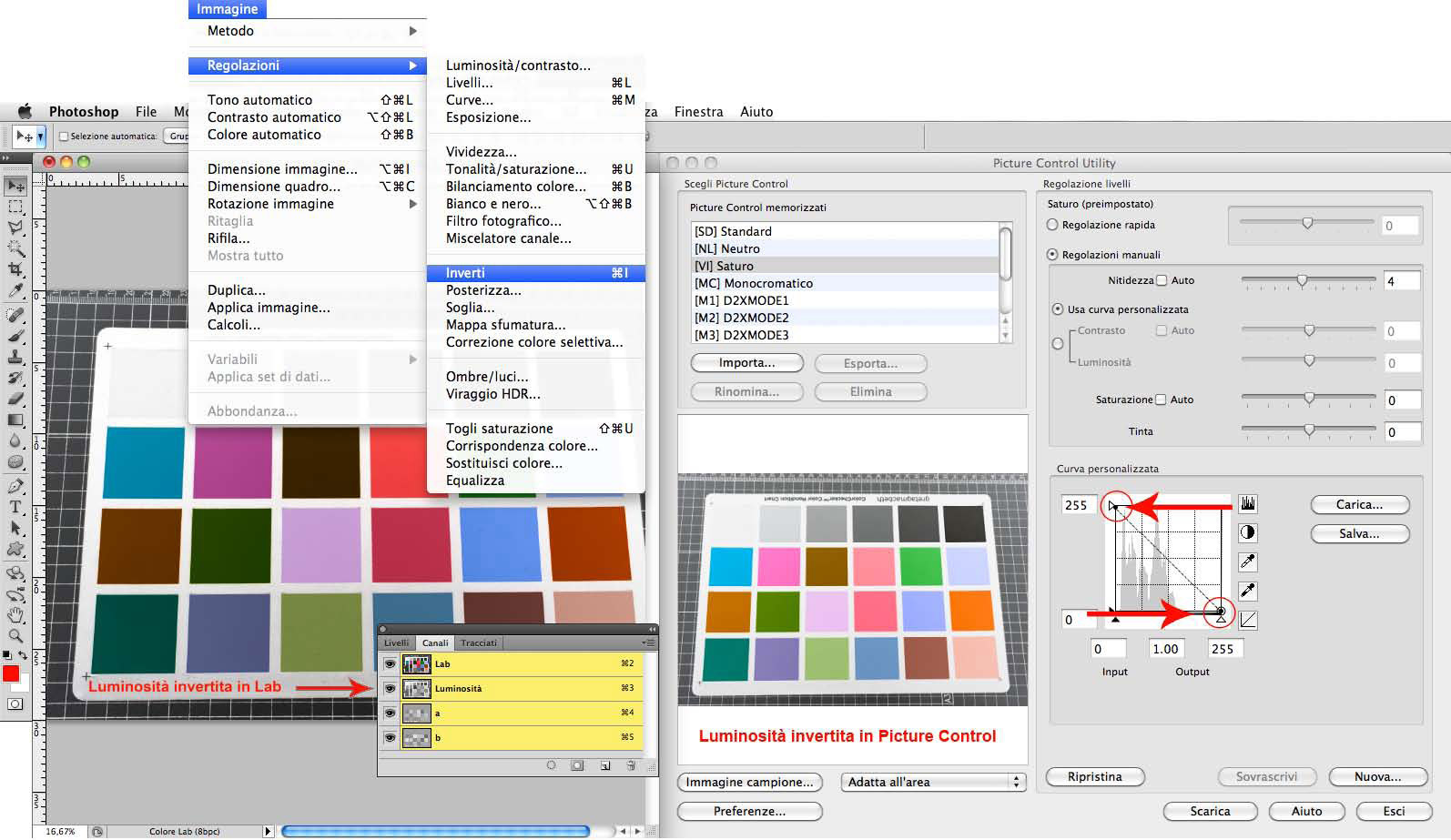Select the Eraser tool
Image resolution: width=1451 pixels, height=840 pixels.
point(15,399)
